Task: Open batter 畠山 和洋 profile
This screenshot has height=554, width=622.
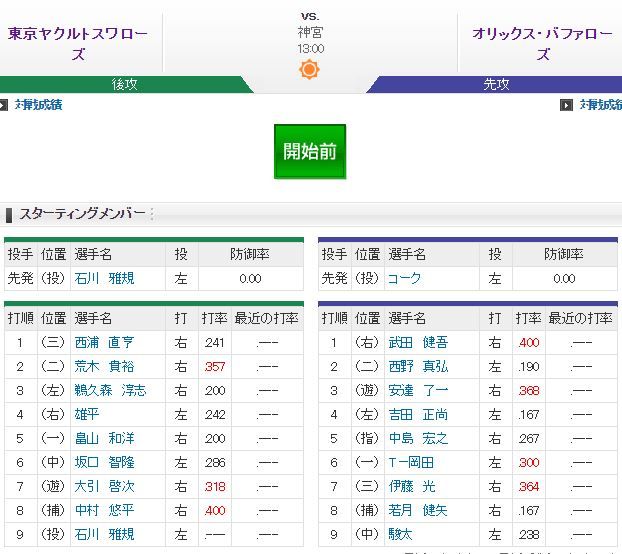Action: (x=104, y=439)
